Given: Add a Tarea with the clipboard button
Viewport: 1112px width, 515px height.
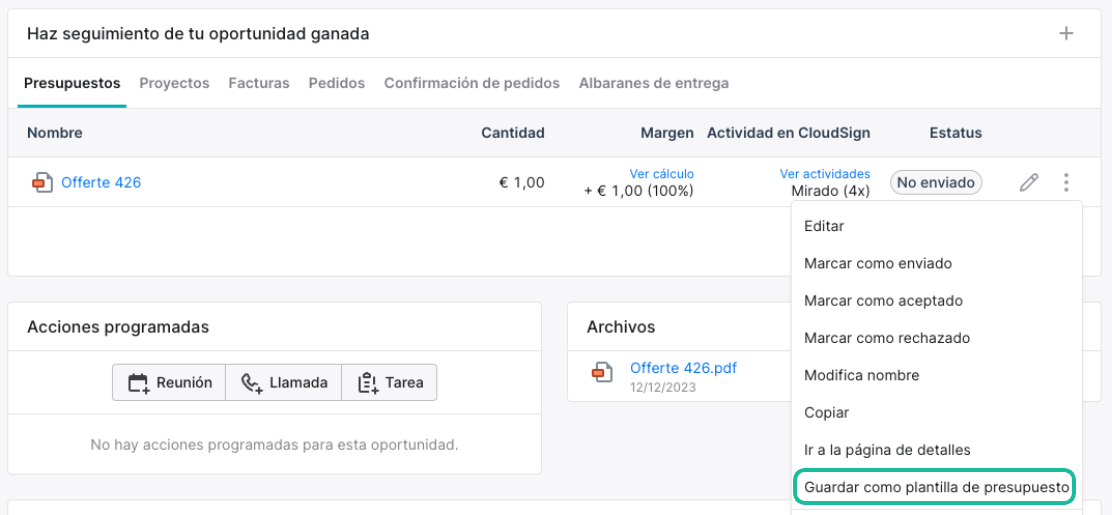Looking at the screenshot, I should [389, 382].
